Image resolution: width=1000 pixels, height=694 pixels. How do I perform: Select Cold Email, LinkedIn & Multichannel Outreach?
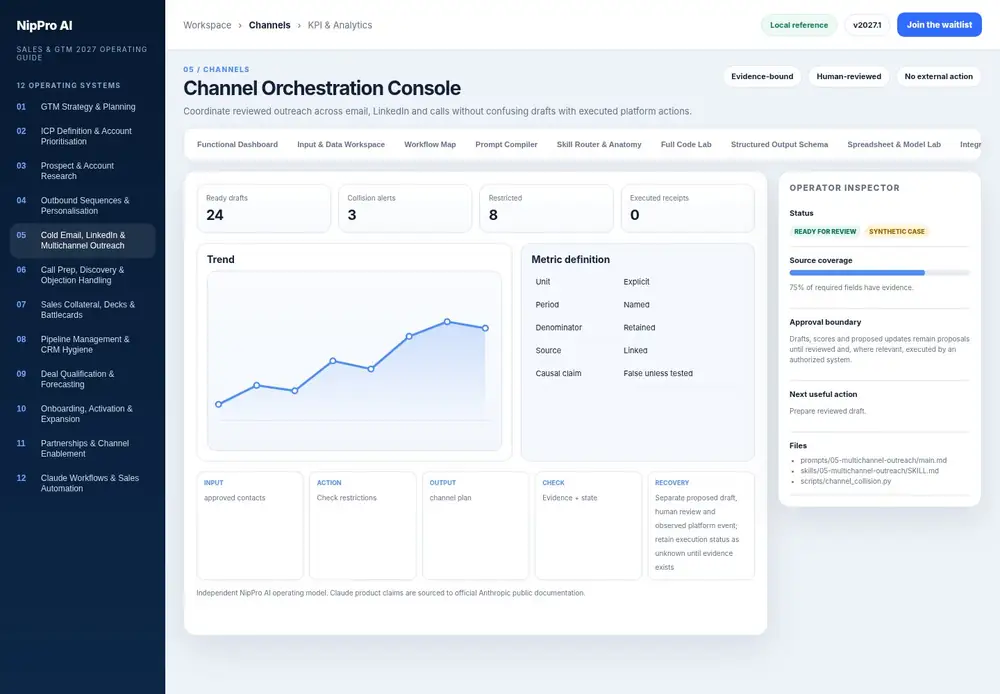click(x=82, y=240)
